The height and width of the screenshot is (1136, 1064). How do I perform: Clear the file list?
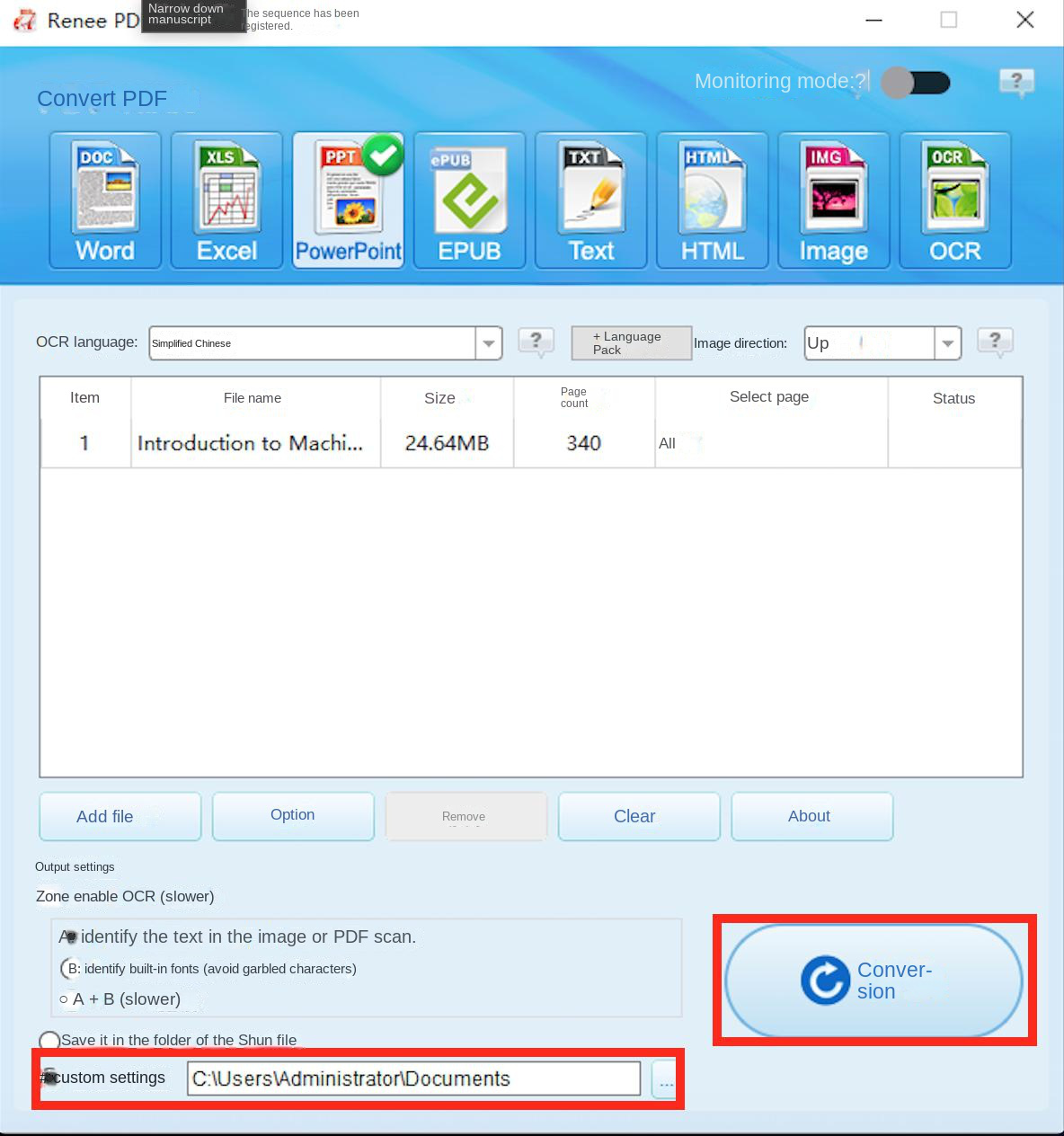(x=637, y=816)
